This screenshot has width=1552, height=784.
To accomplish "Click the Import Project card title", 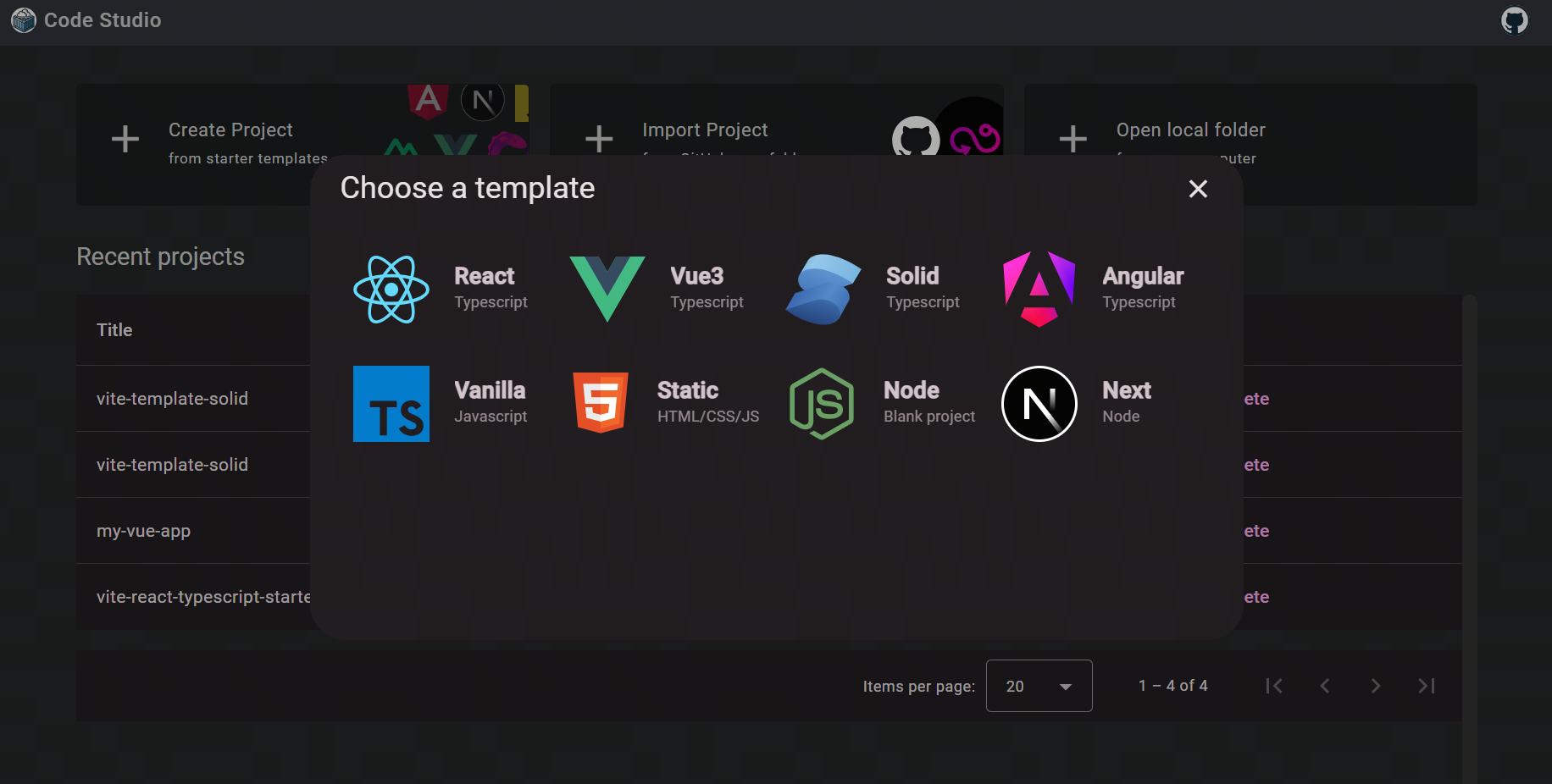I will [x=705, y=130].
